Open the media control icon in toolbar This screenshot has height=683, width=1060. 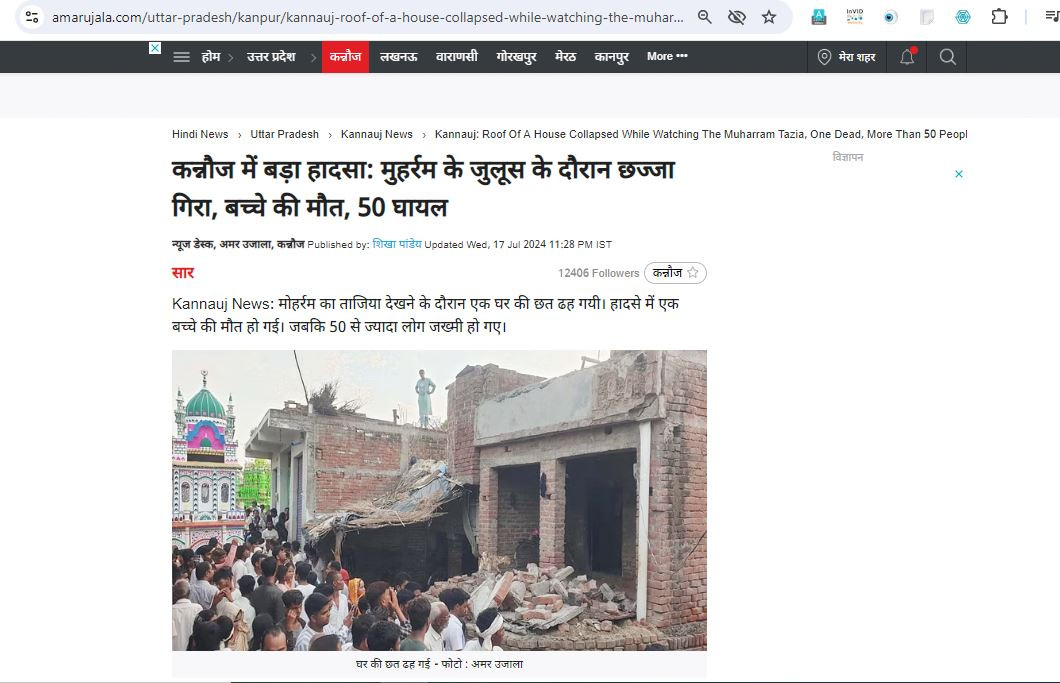point(1052,16)
